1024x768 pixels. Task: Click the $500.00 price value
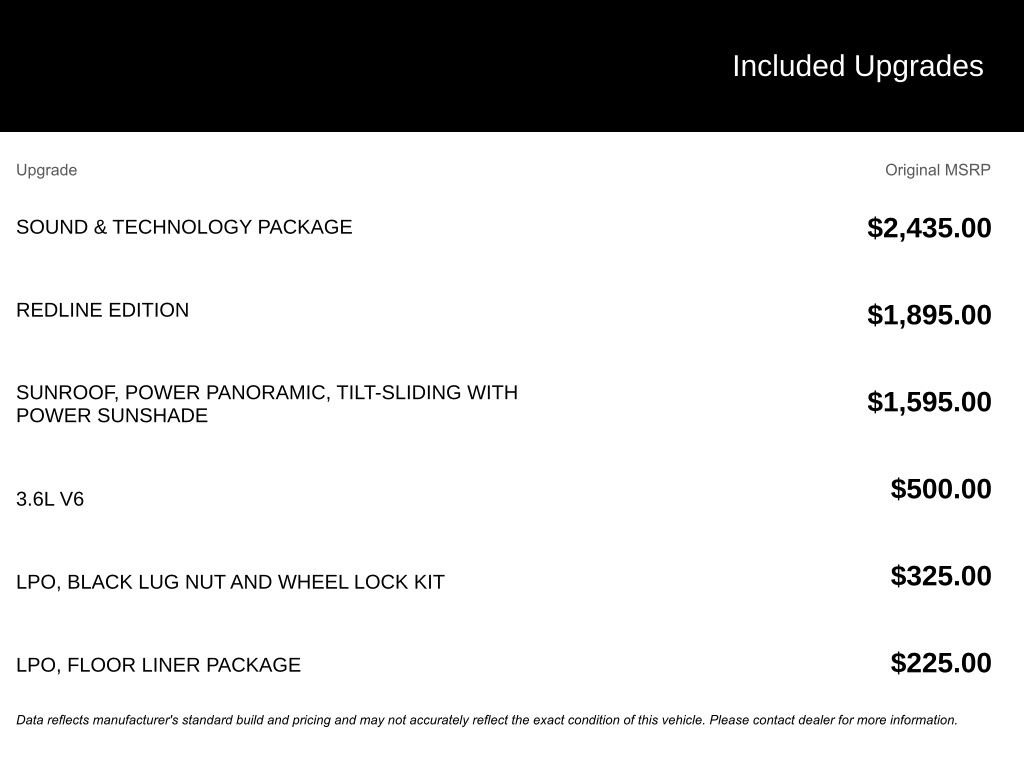click(941, 489)
